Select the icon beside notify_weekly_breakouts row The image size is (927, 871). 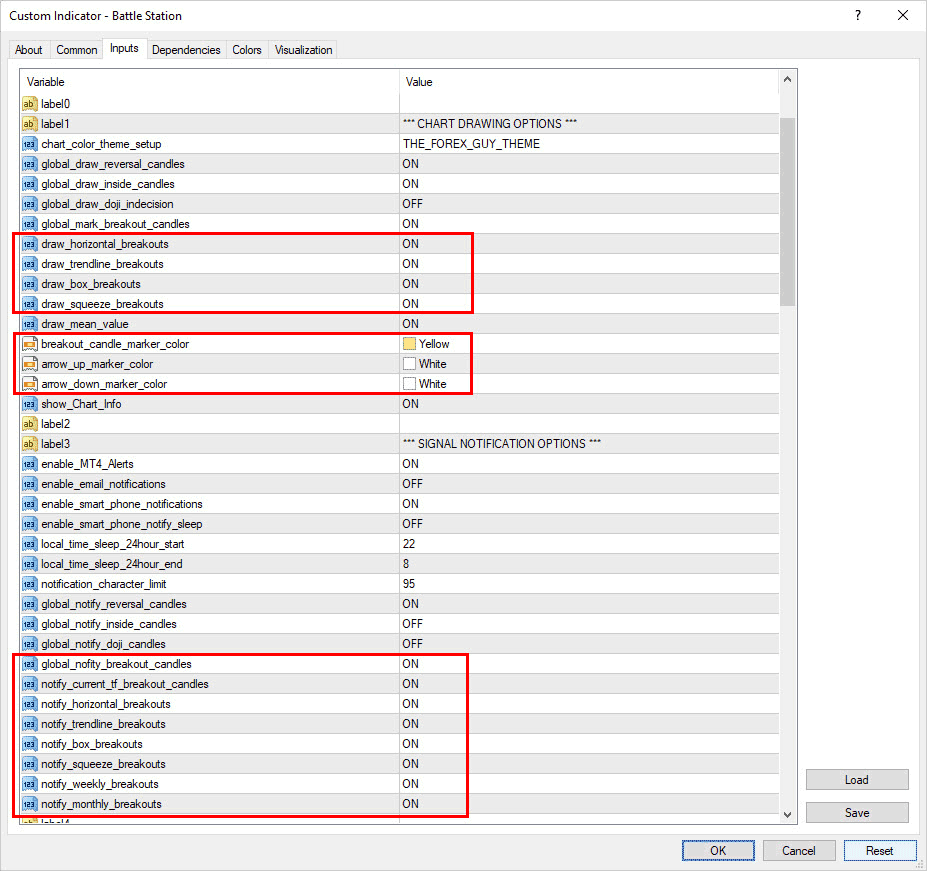30,784
